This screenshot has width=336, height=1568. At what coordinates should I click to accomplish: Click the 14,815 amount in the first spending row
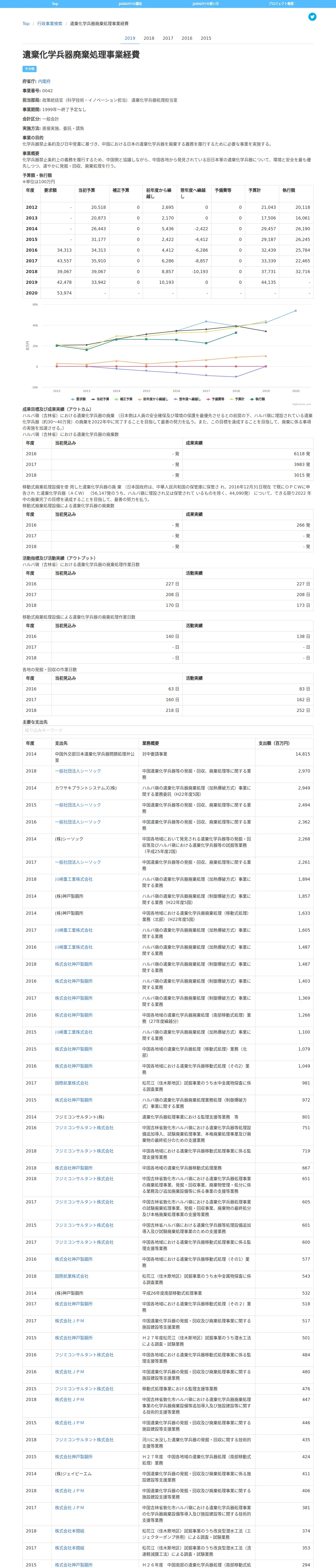tap(303, 754)
